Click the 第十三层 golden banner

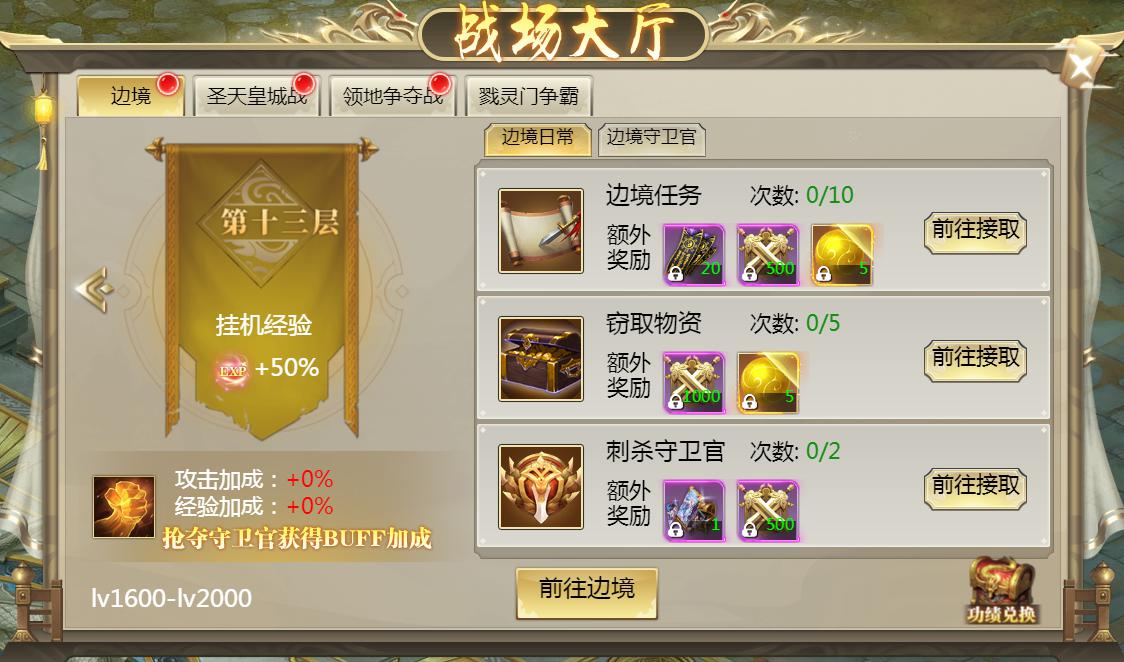coord(262,289)
